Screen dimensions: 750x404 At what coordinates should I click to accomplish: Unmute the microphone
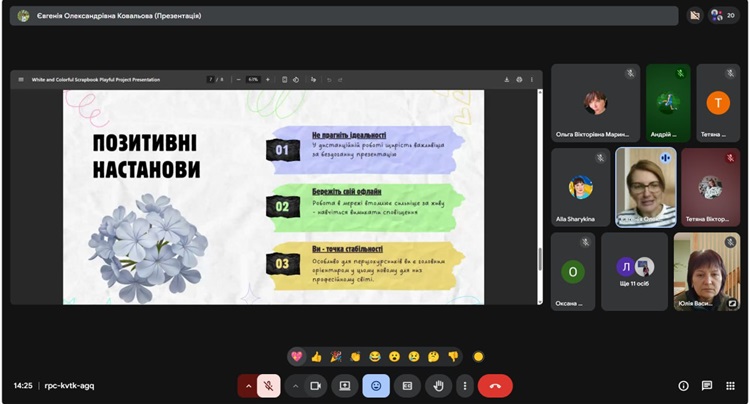coord(268,385)
